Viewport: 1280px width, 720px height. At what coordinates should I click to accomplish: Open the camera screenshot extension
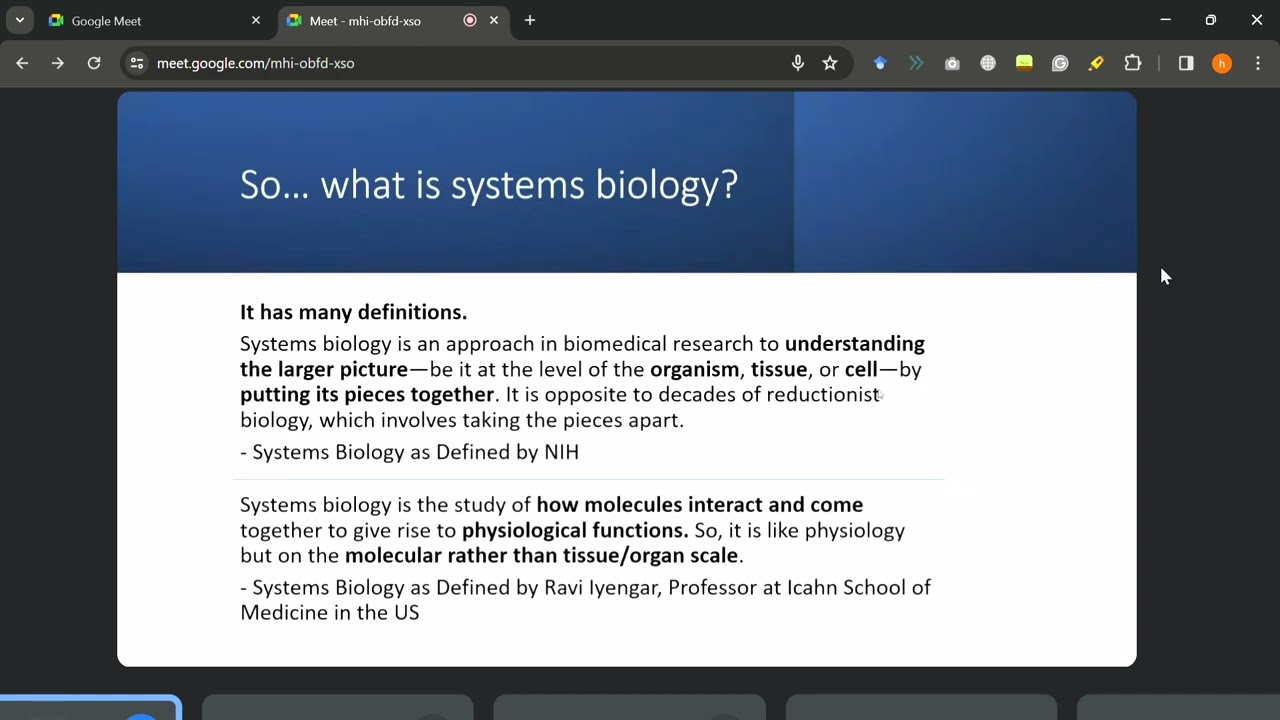coord(952,63)
